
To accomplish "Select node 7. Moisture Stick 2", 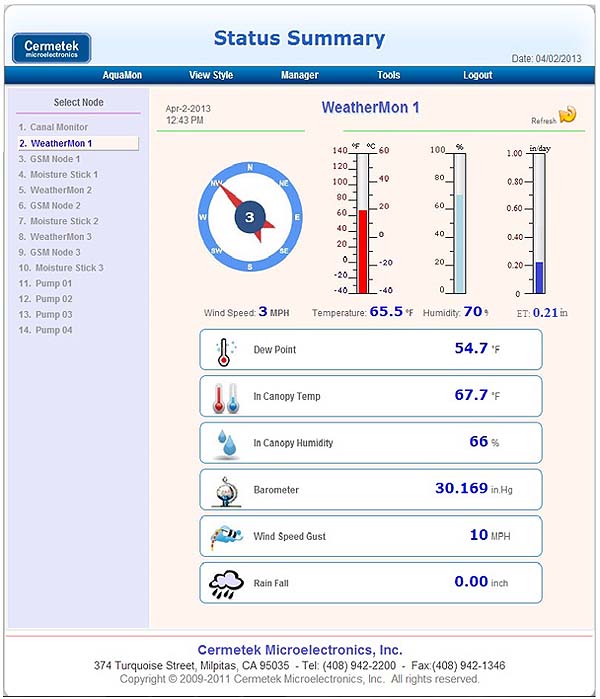I will [x=58, y=221].
